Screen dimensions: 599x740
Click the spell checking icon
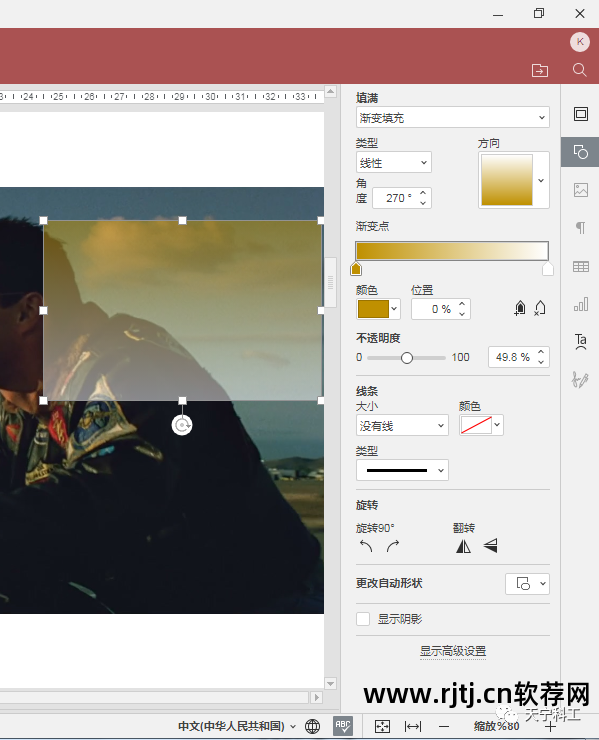(x=343, y=726)
